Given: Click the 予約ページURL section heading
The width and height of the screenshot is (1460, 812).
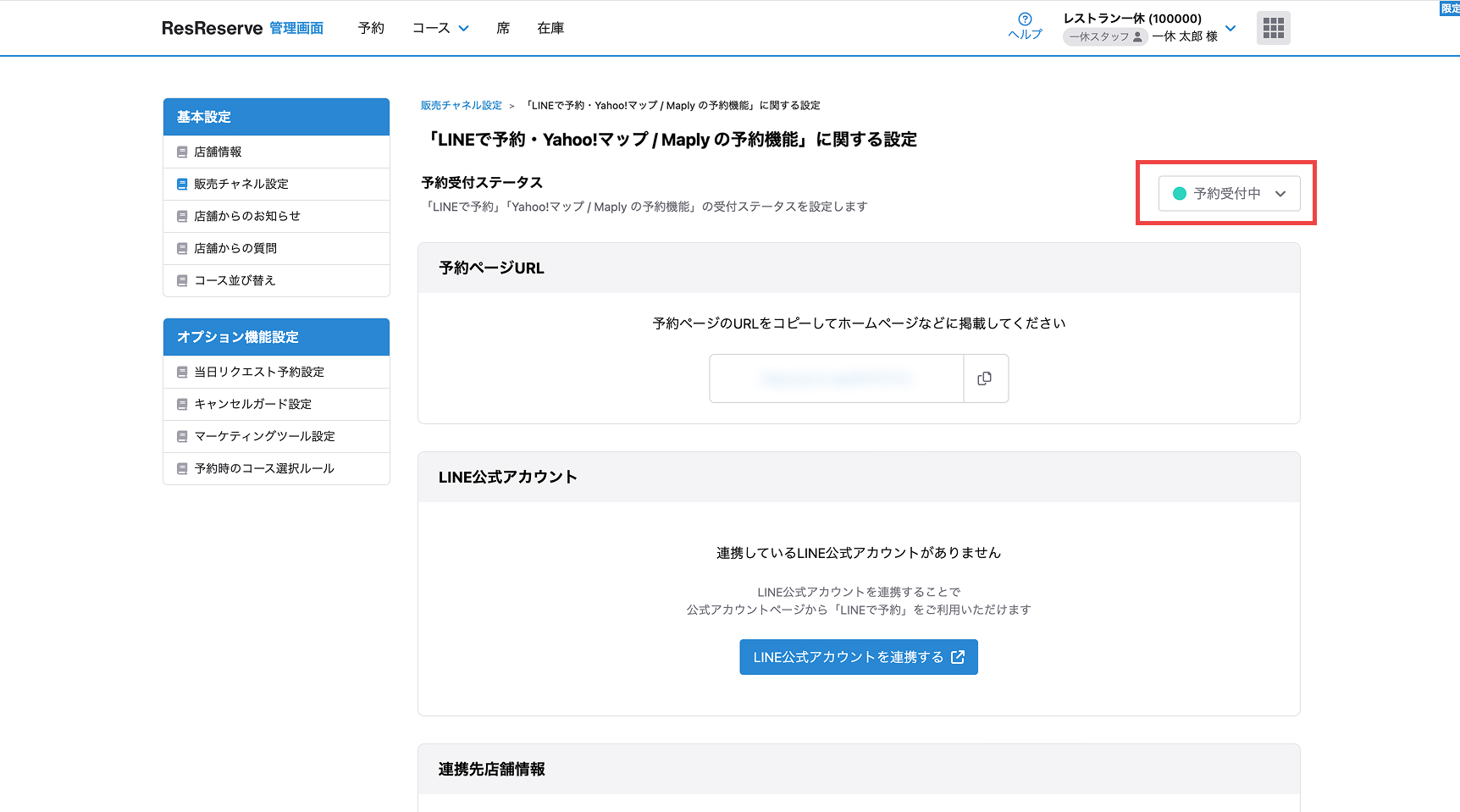Looking at the screenshot, I should (x=491, y=268).
